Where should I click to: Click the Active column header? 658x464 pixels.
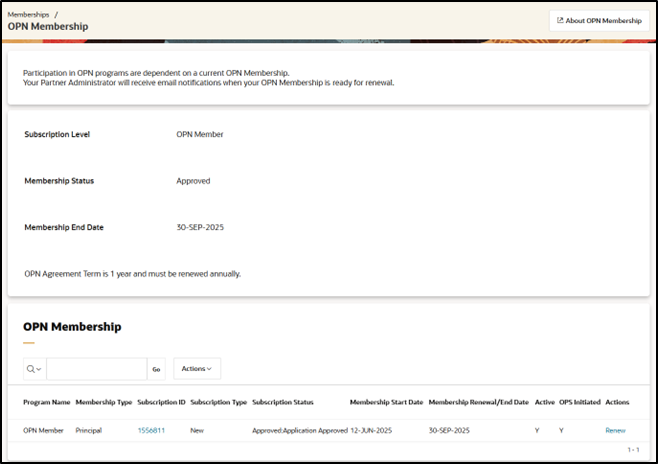545,402
